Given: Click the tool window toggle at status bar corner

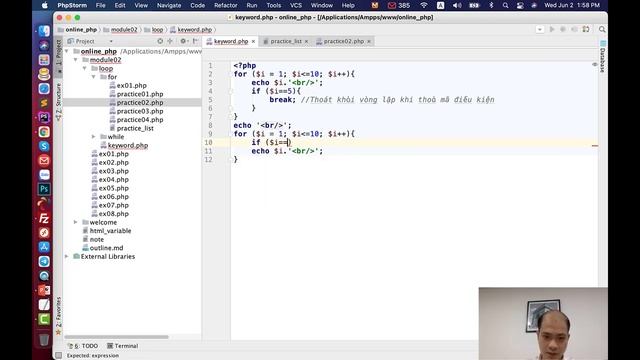Looking at the screenshot, I should [59, 356].
